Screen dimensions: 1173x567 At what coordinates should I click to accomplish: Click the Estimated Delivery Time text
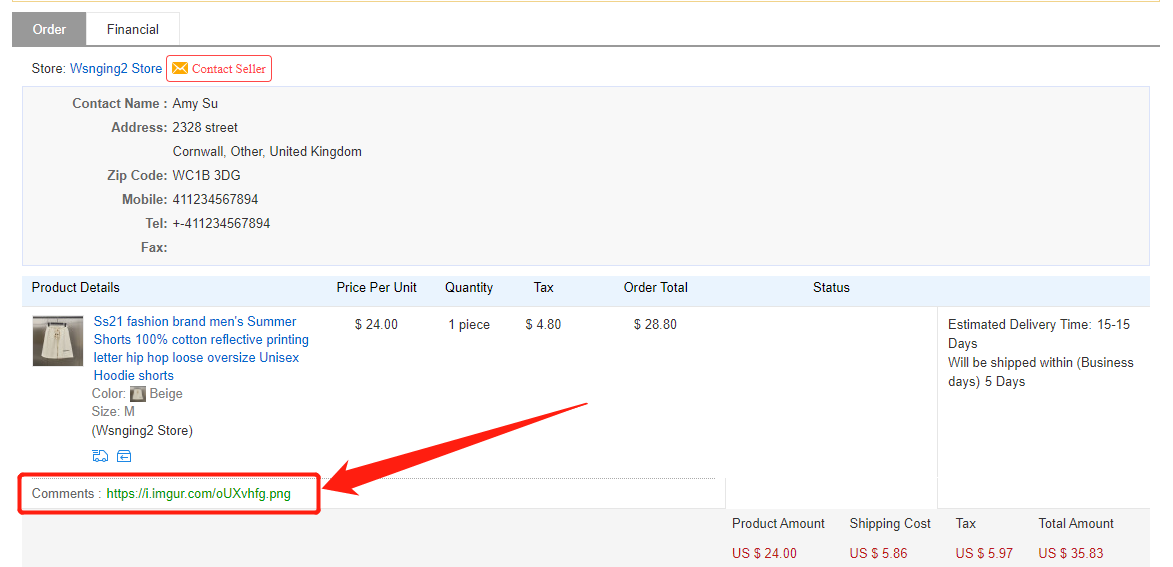(1038, 334)
